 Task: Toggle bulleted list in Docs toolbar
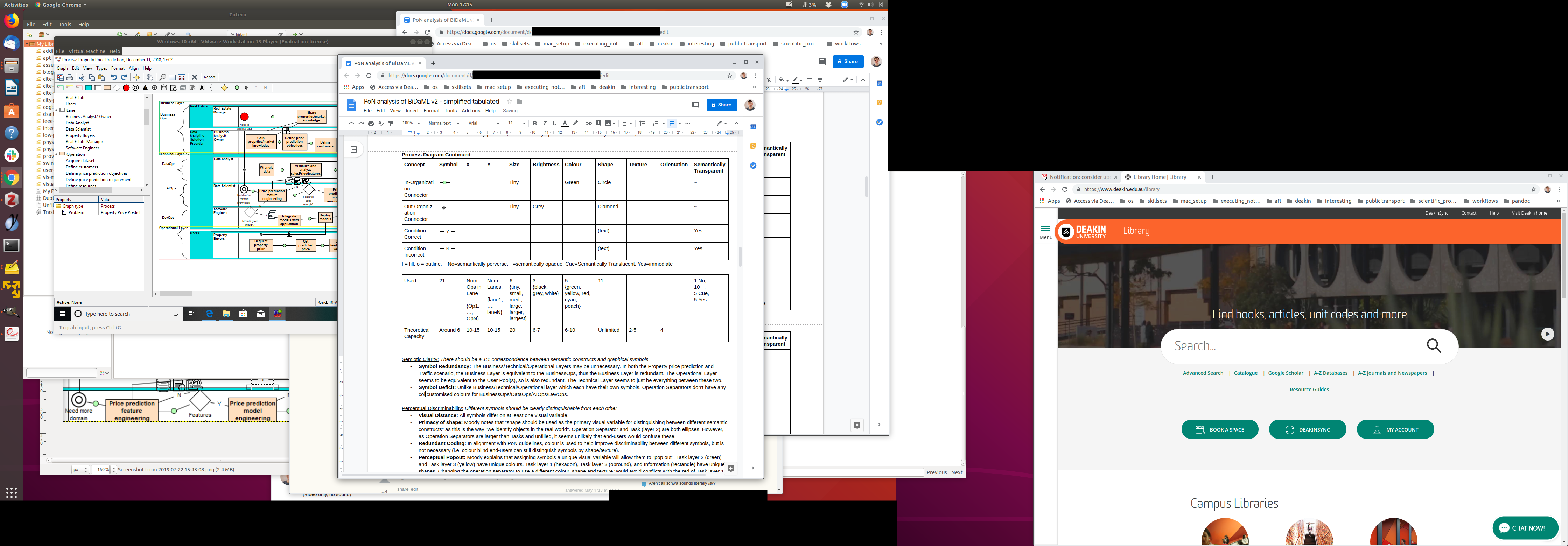click(672, 123)
